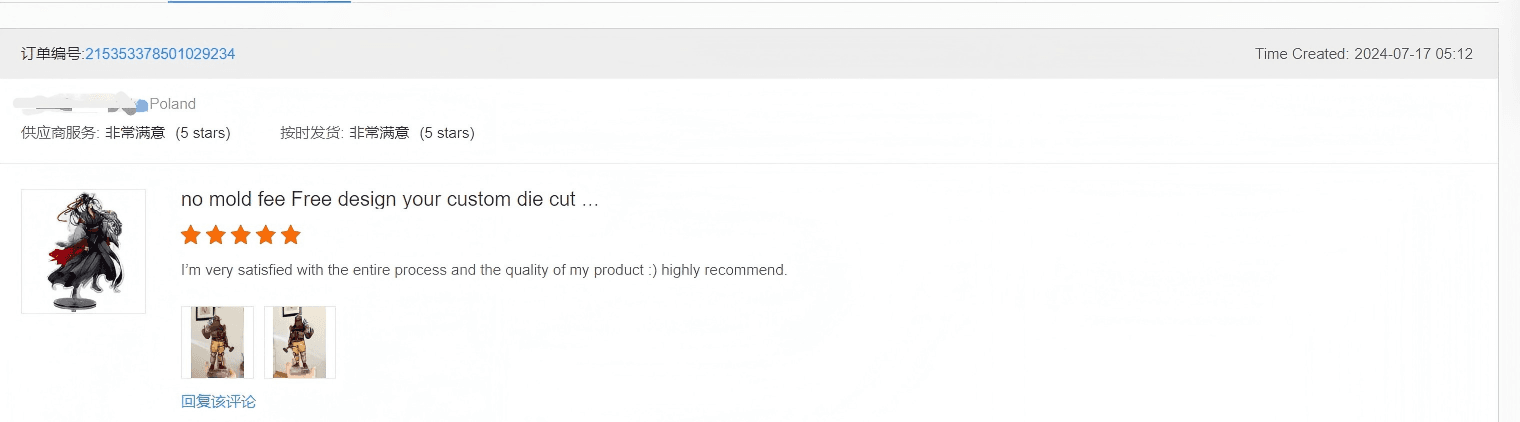Click the fourth orange rating star
The image size is (1520, 422).
click(x=266, y=235)
